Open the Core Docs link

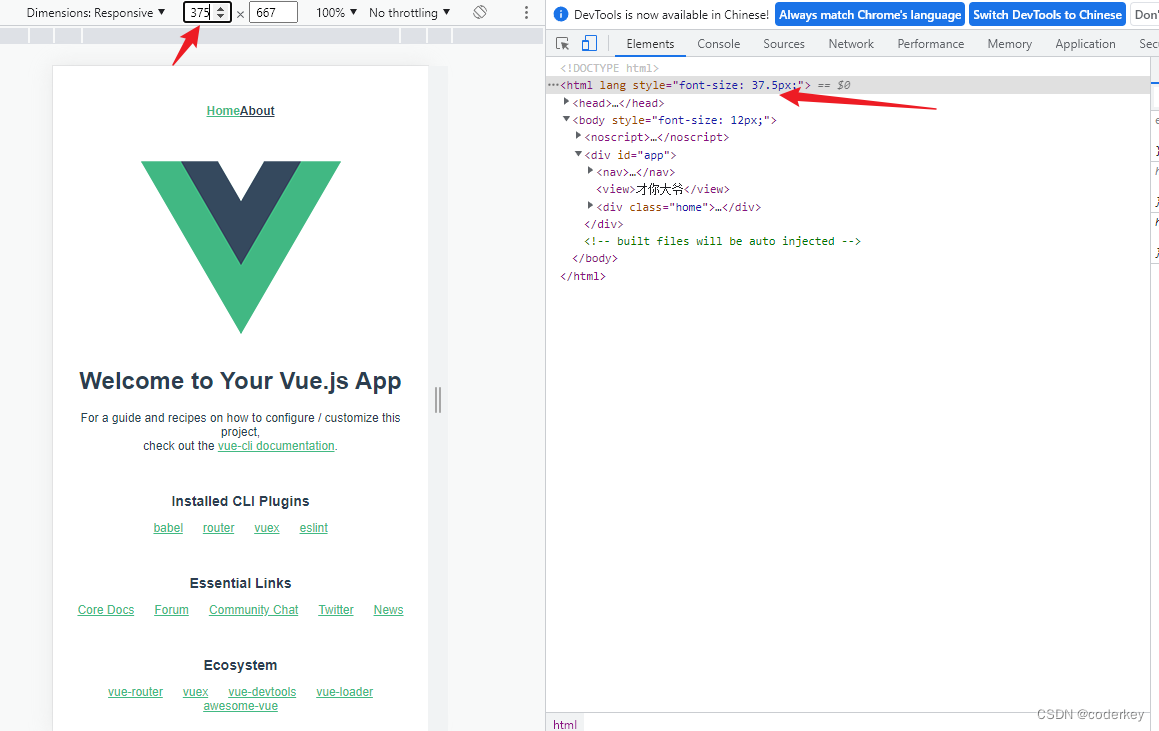point(106,610)
